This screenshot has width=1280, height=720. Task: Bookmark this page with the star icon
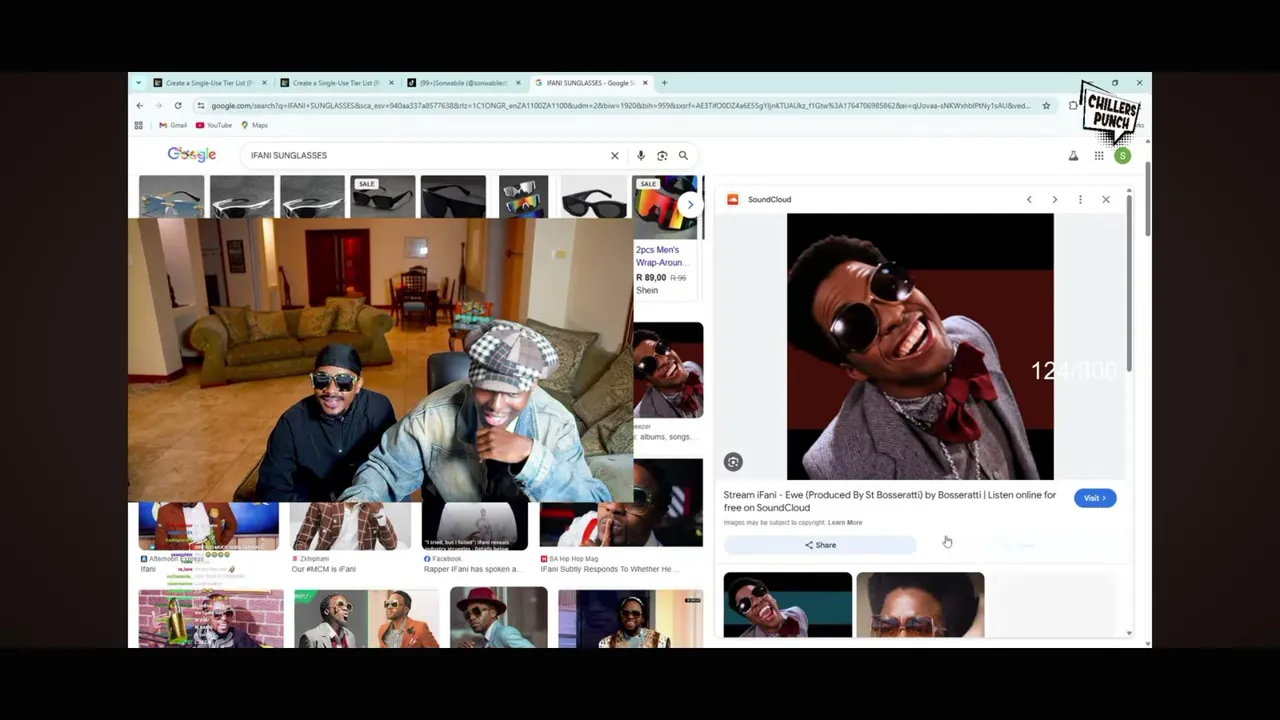click(1046, 105)
